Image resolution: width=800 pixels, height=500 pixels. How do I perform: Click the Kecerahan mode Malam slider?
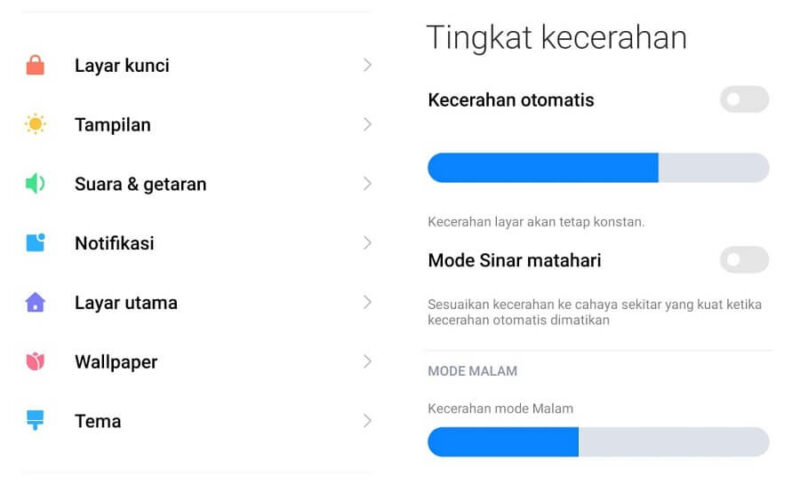[598, 442]
